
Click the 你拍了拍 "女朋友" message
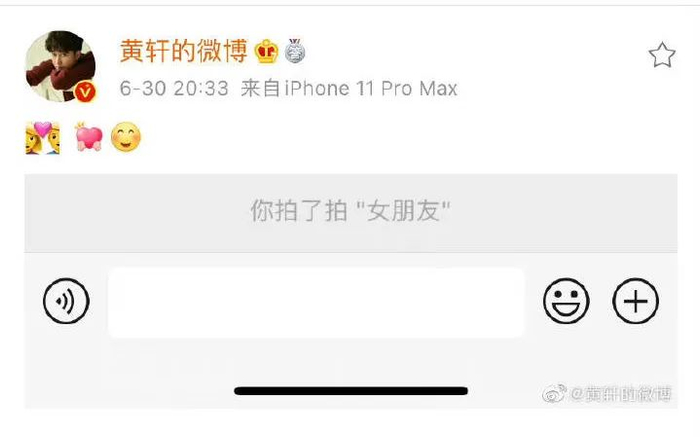pos(350,211)
